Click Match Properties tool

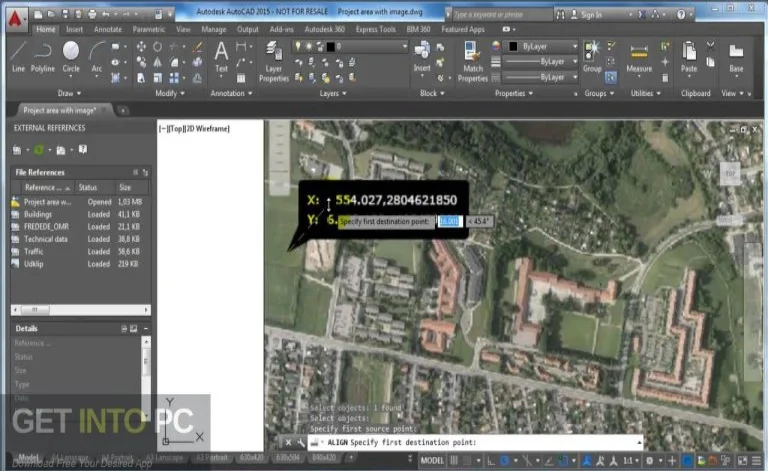click(473, 62)
